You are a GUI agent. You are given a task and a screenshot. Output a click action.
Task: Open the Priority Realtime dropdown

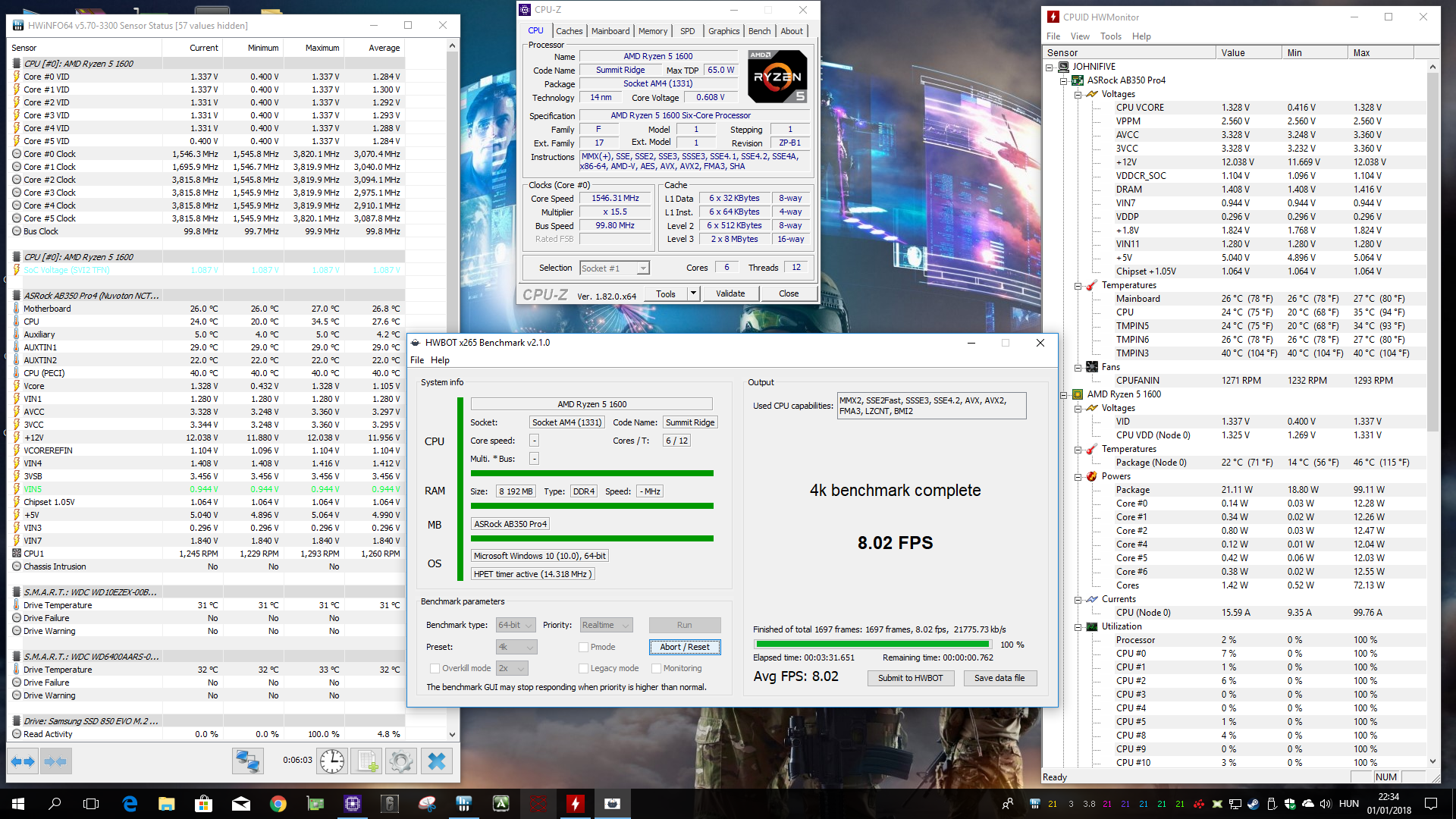point(606,625)
